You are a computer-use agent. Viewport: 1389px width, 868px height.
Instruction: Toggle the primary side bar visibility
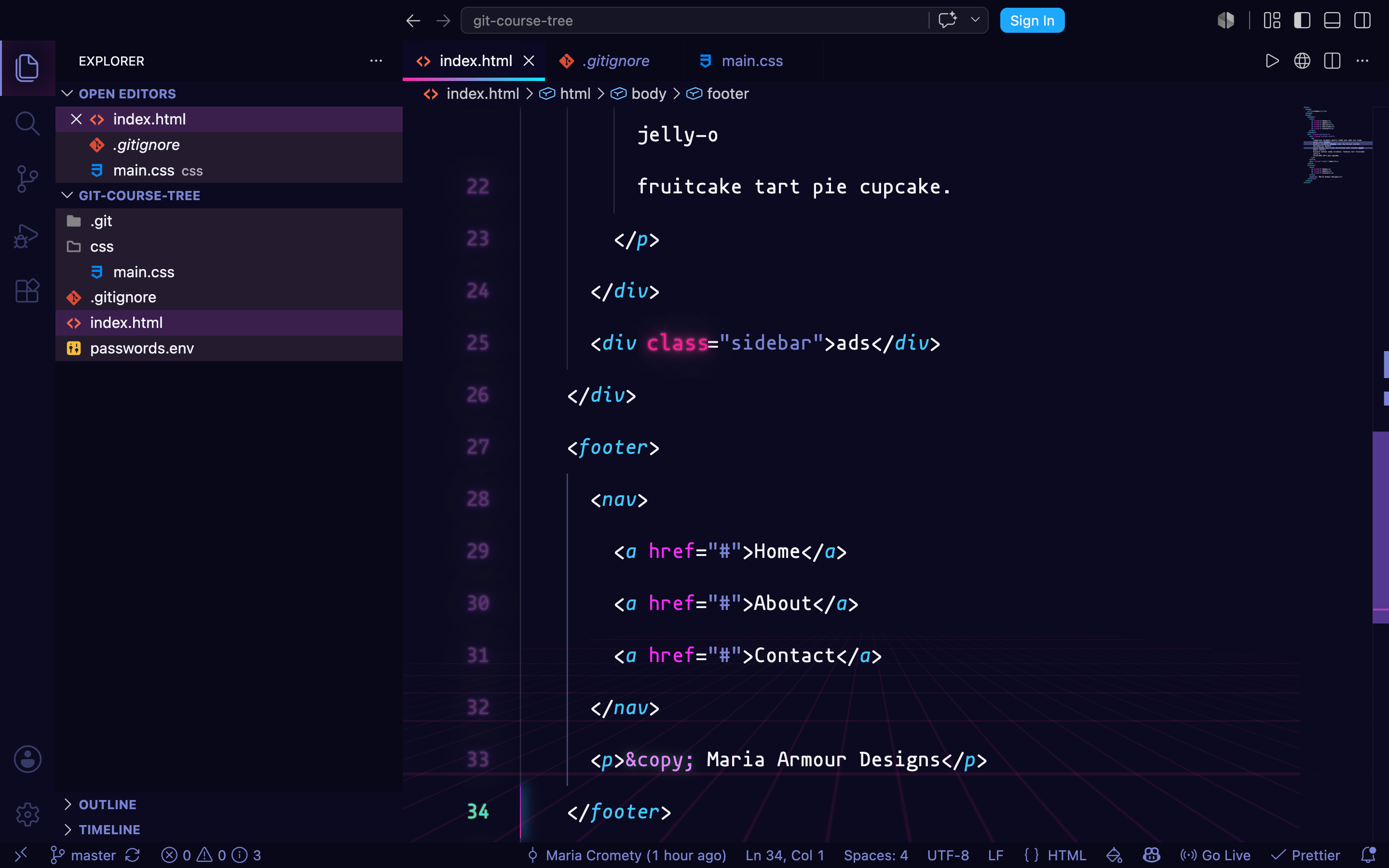(x=1302, y=21)
